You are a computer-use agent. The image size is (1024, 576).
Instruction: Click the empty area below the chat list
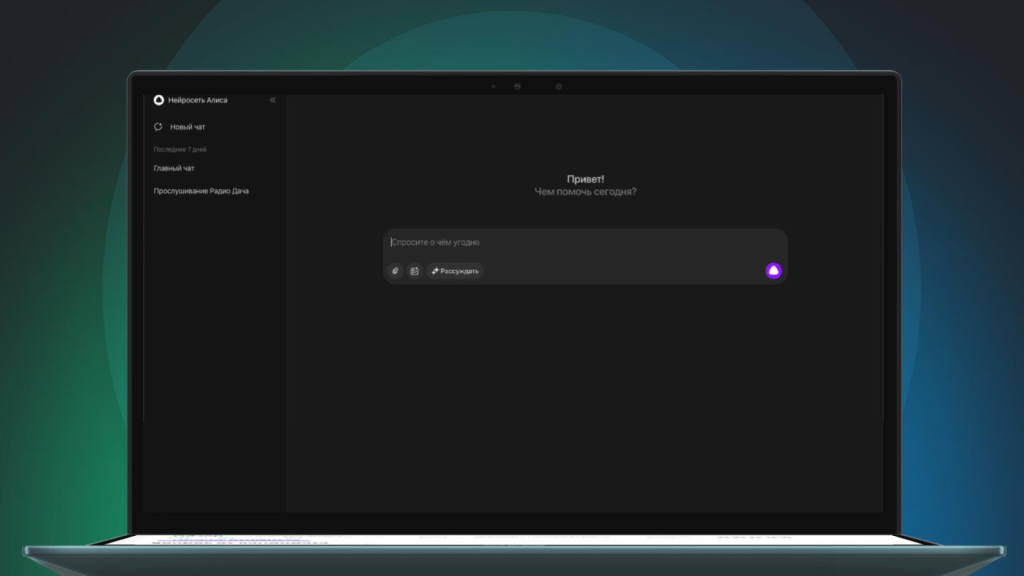214,350
